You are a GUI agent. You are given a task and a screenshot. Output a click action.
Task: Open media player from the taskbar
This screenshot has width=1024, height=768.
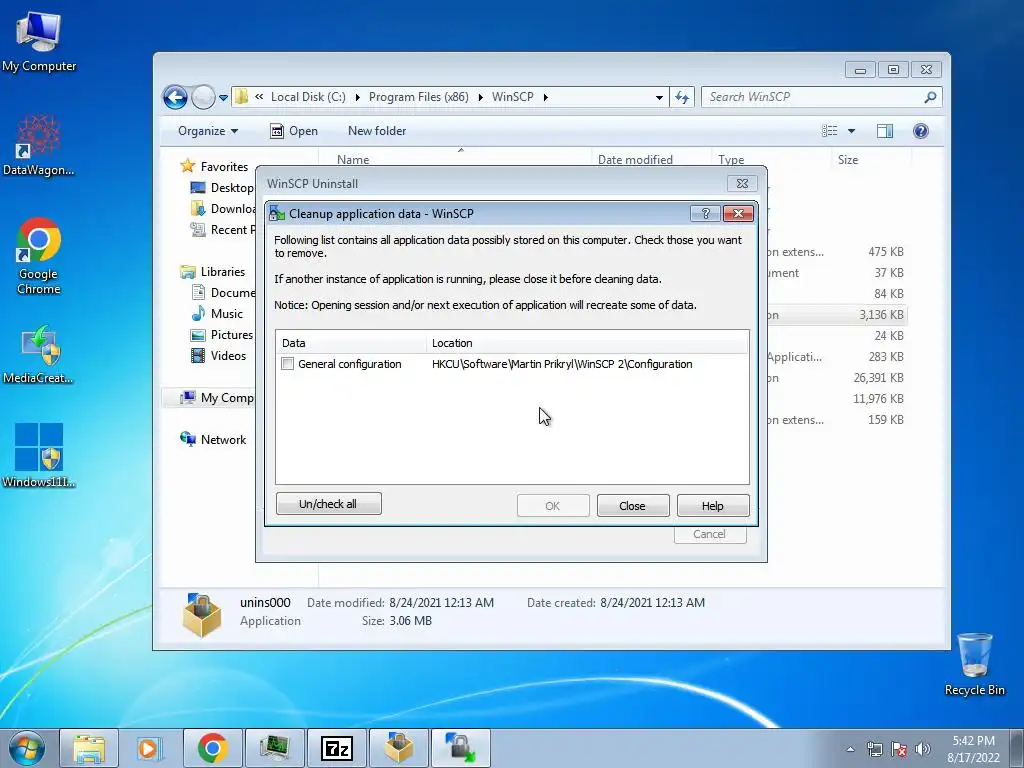tap(150, 748)
